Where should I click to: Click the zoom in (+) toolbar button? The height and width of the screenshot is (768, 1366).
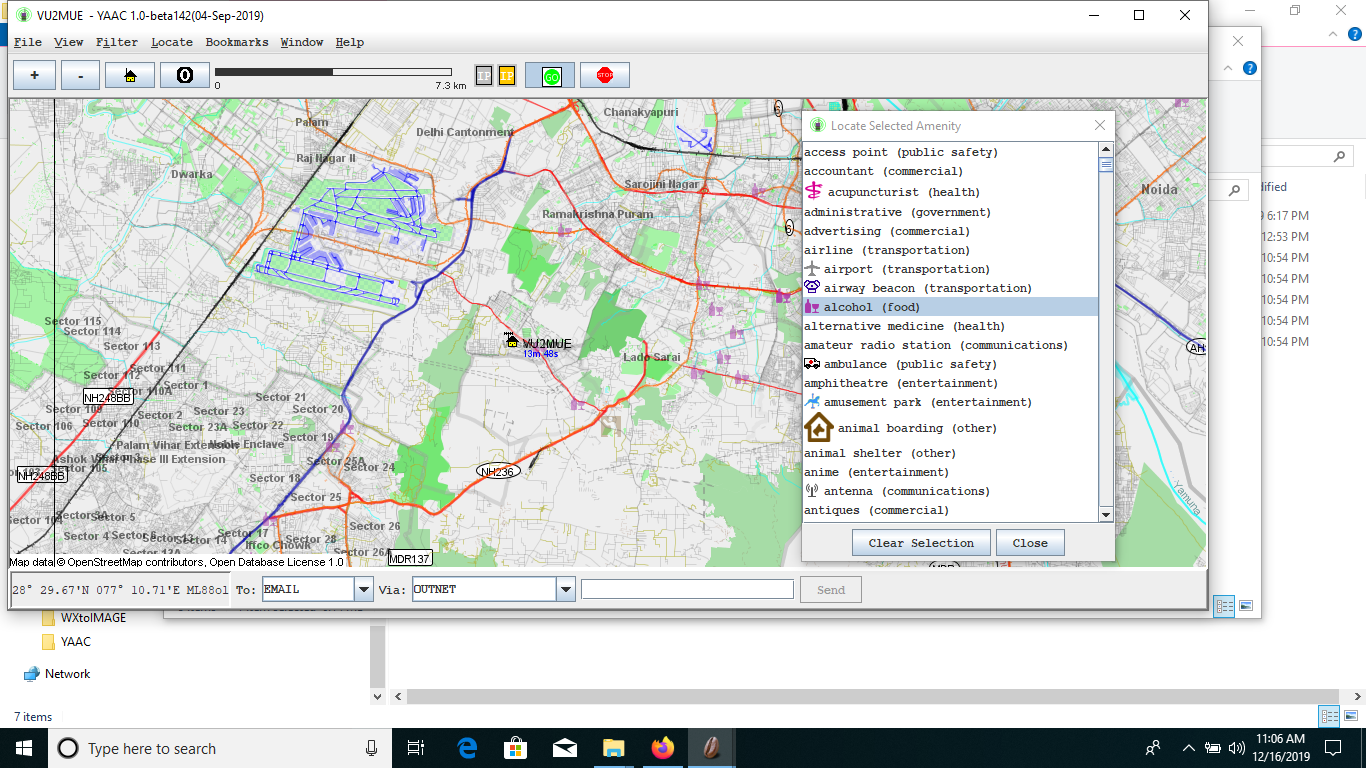35,75
